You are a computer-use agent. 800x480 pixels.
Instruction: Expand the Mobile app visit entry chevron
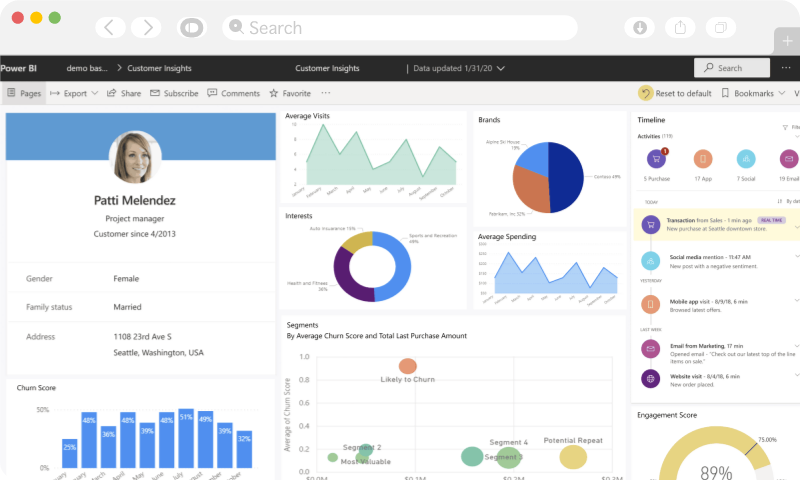796,301
